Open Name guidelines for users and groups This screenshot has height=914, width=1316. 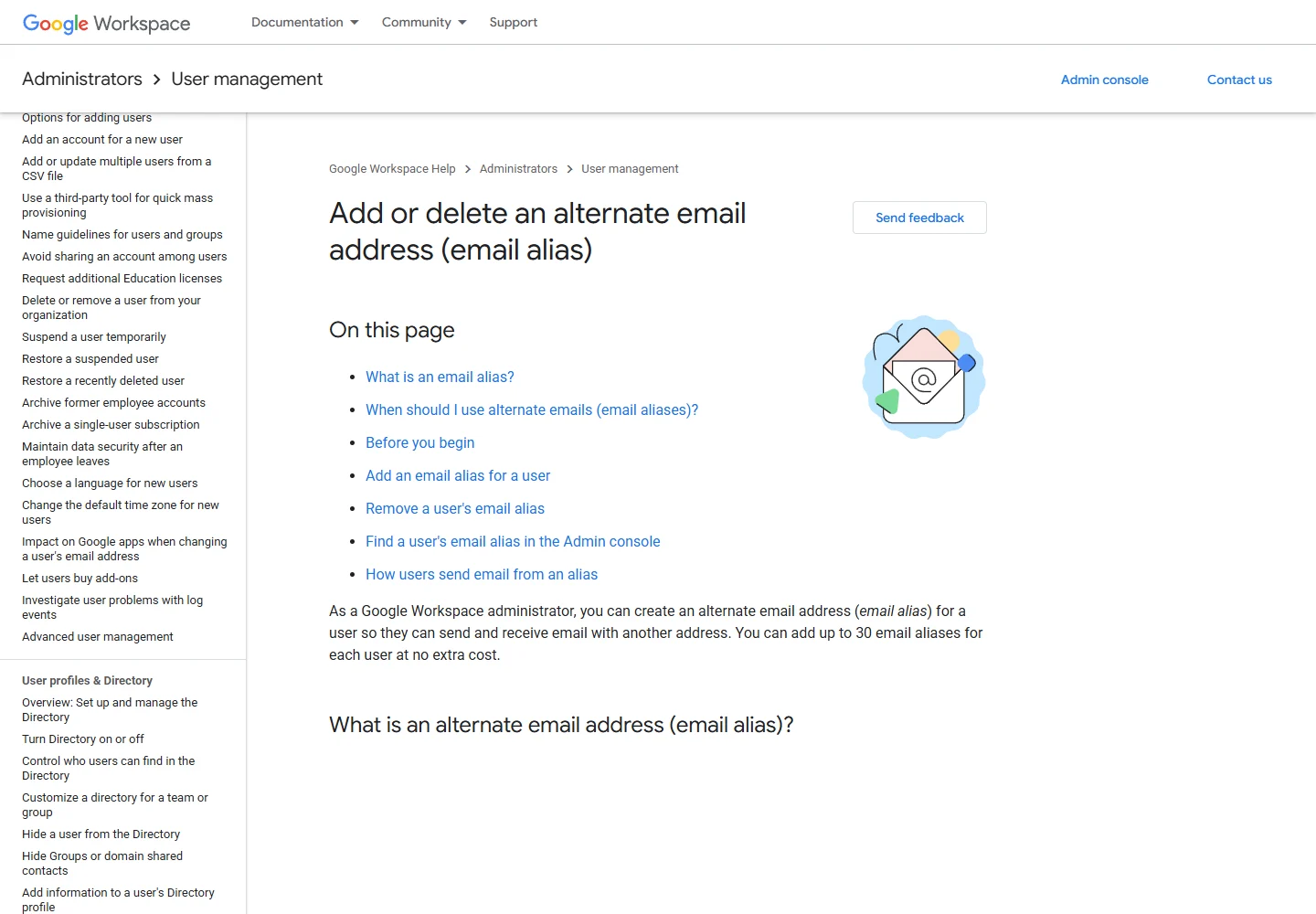tap(122, 235)
